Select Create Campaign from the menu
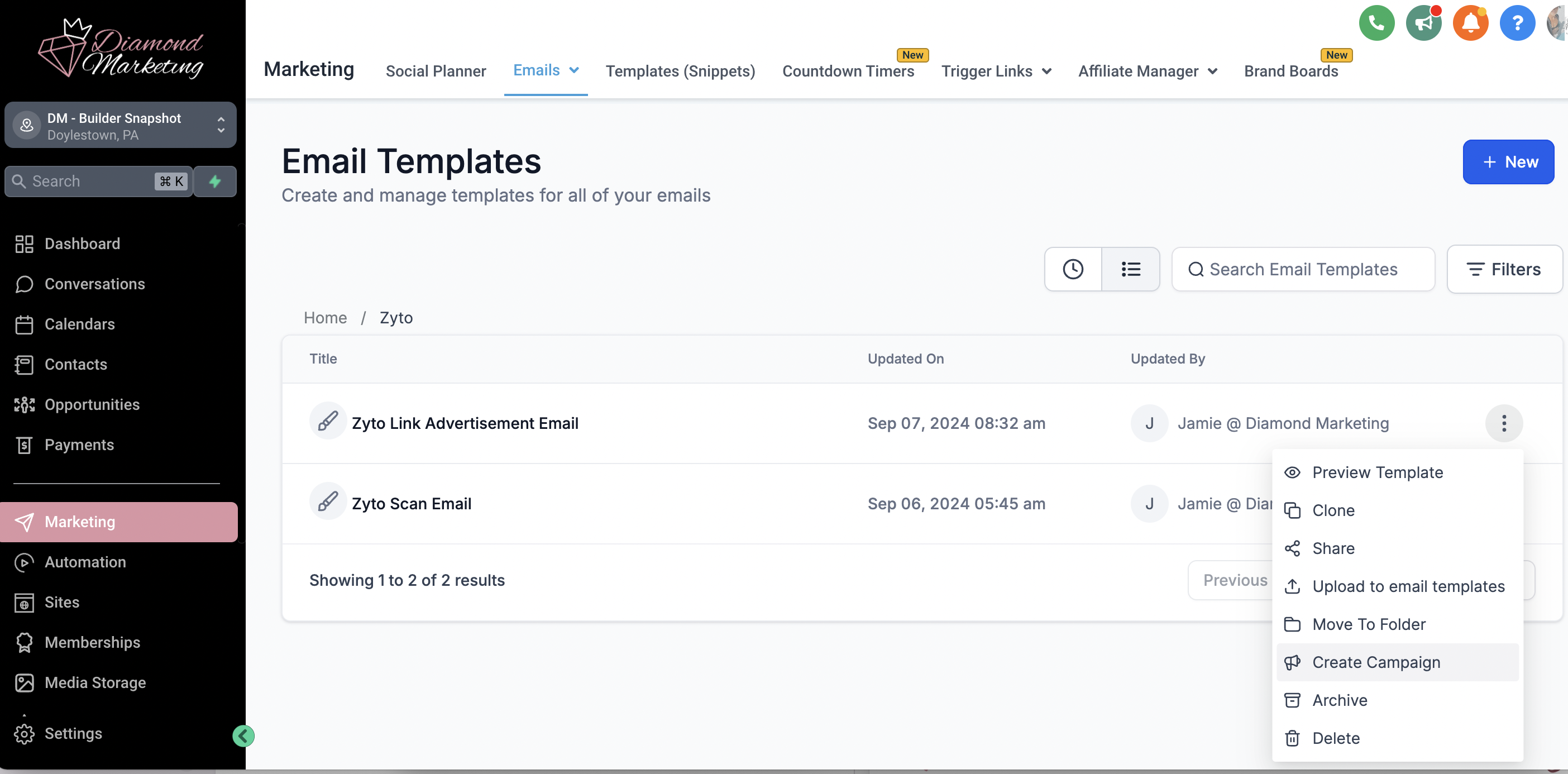This screenshot has height=774, width=1568. [1397, 662]
